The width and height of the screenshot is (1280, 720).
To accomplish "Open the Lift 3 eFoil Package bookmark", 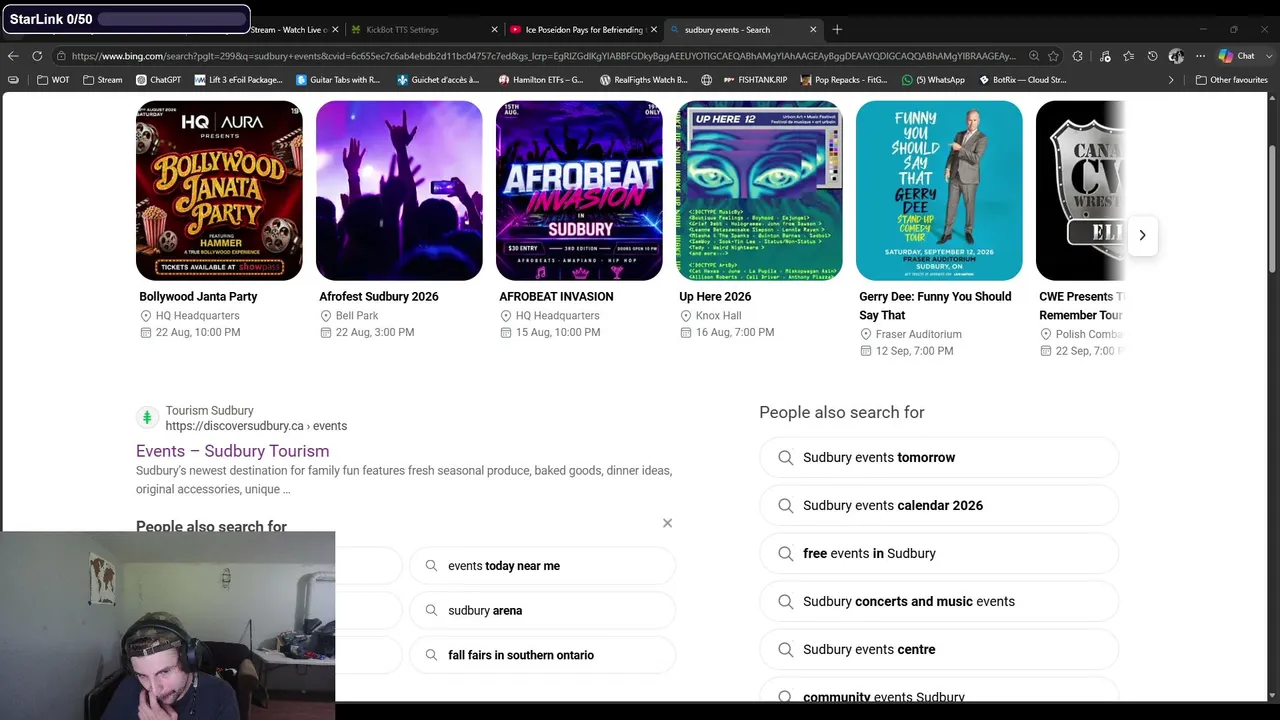I will point(239,80).
